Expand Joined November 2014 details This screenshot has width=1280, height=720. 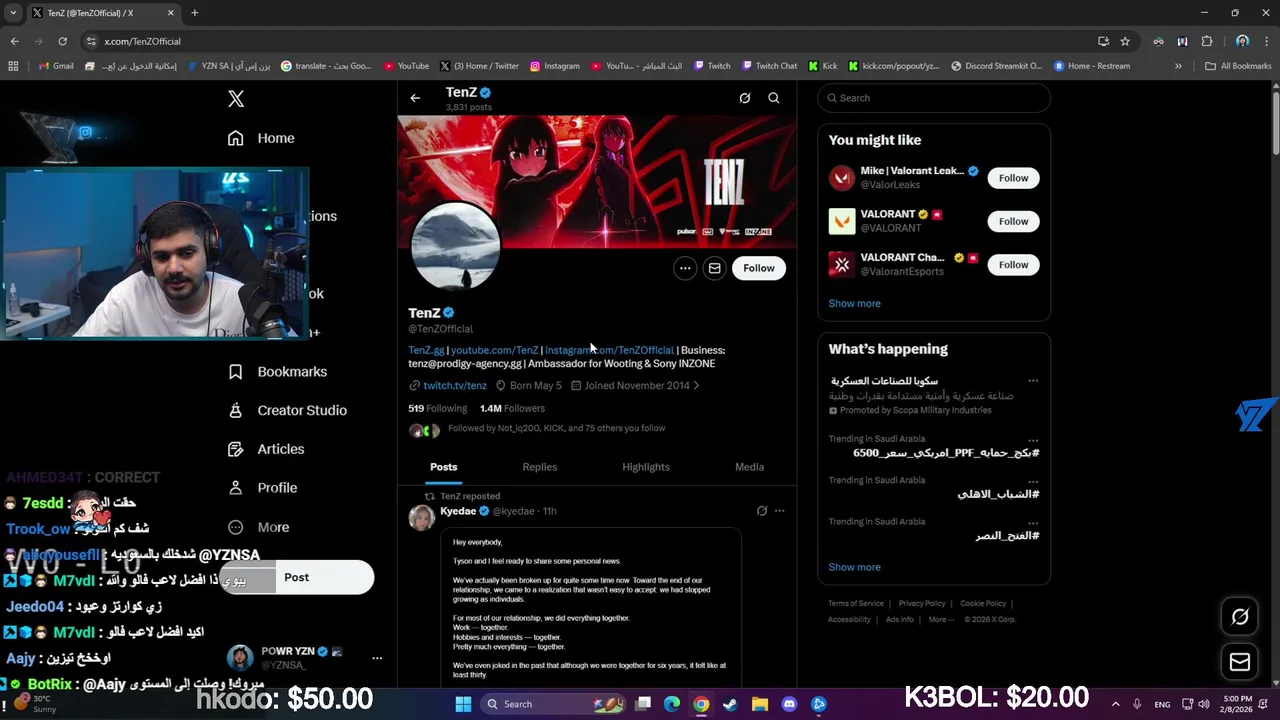coord(636,385)
